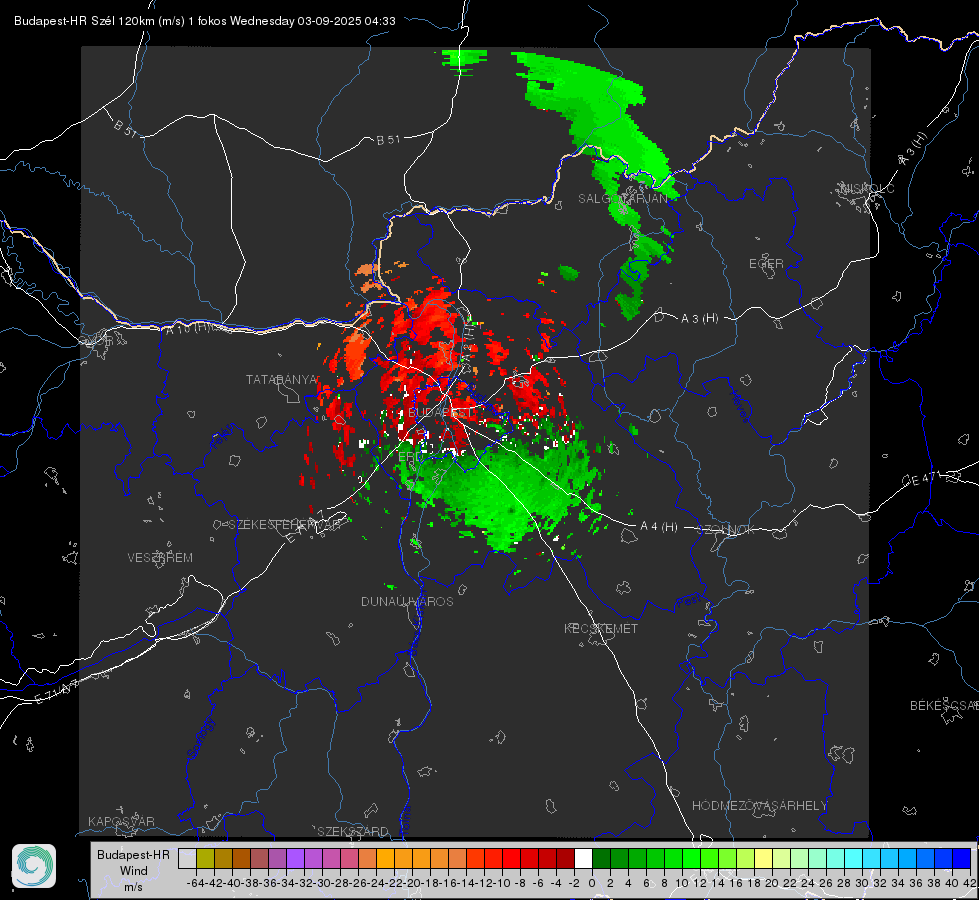
Task: Select the DUNAÚJVÁROS city label
Action: click(407, 601)
